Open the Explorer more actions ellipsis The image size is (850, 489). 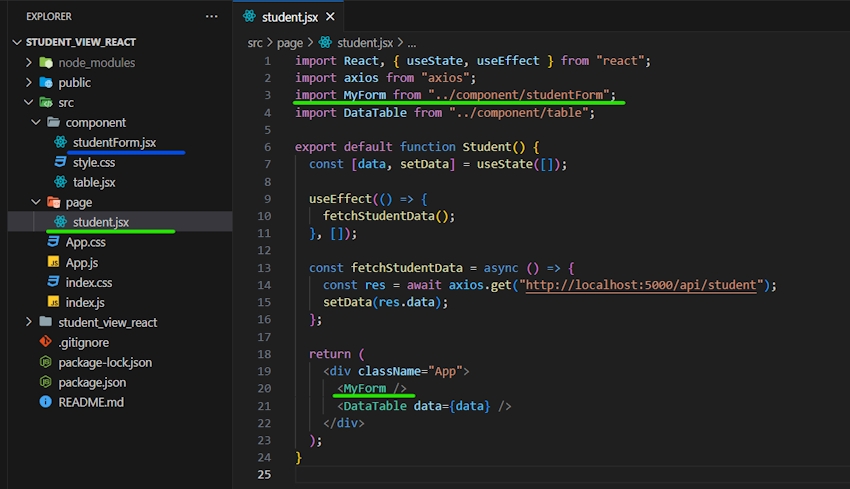[211, 17]
